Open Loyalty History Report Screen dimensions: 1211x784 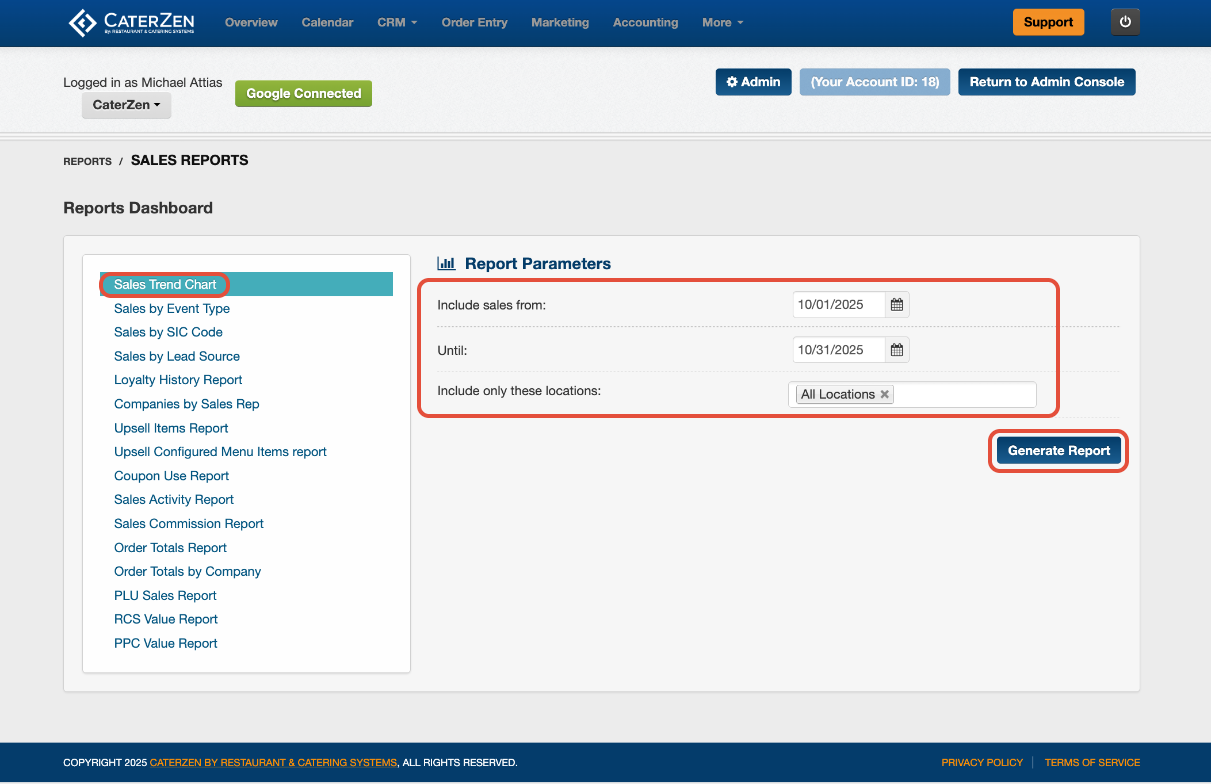[x=178, y=380]
